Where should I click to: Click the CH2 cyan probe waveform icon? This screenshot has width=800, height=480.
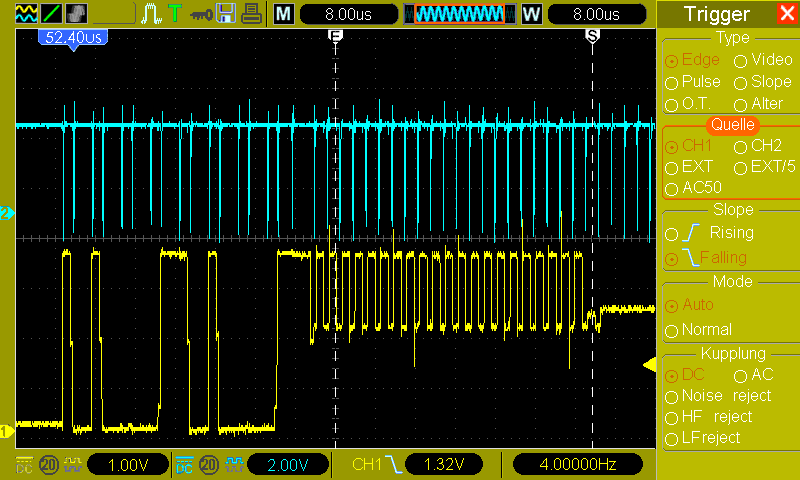tap(234, 464)
